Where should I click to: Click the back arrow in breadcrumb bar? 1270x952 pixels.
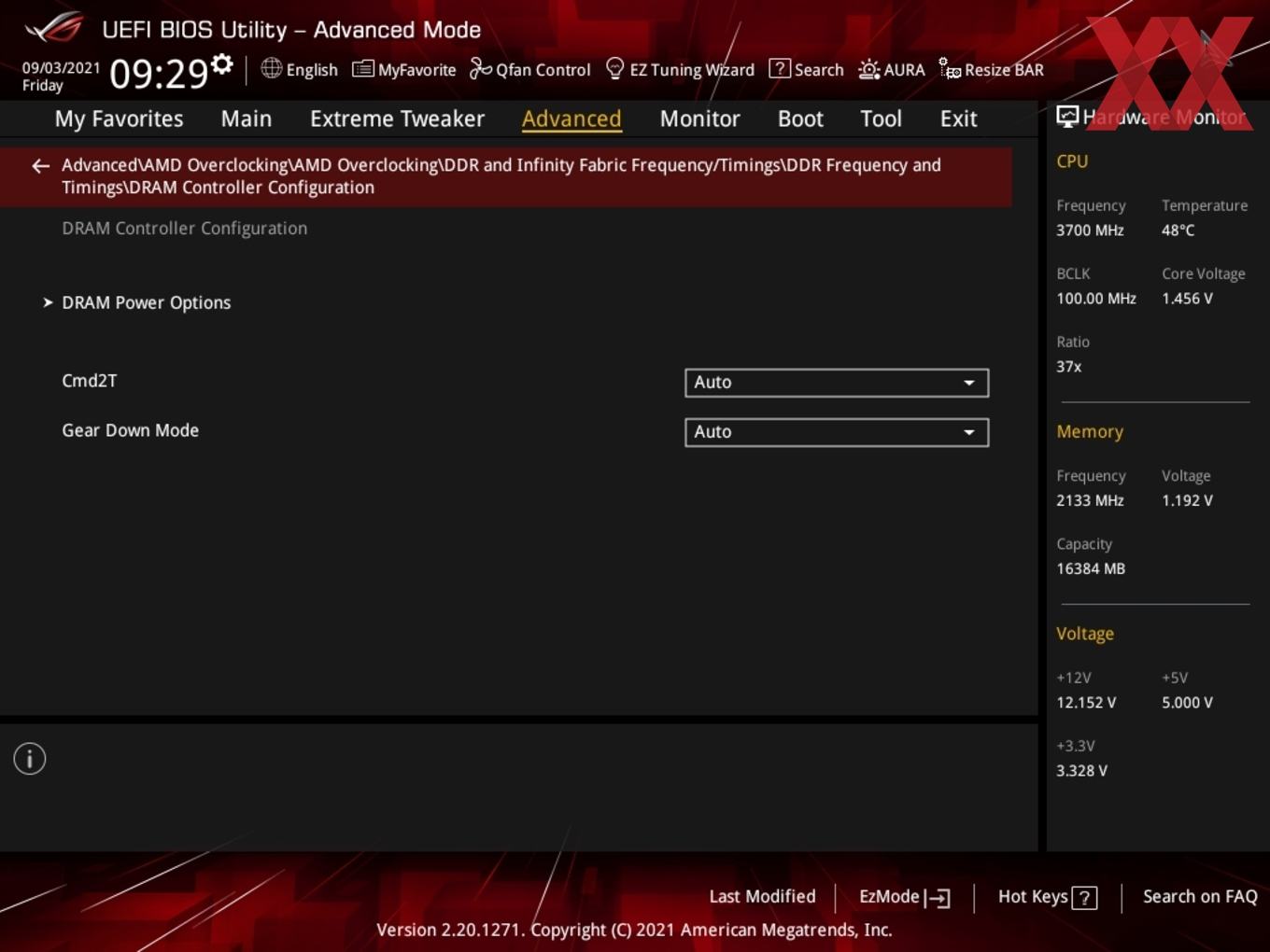tap(40, 166)
